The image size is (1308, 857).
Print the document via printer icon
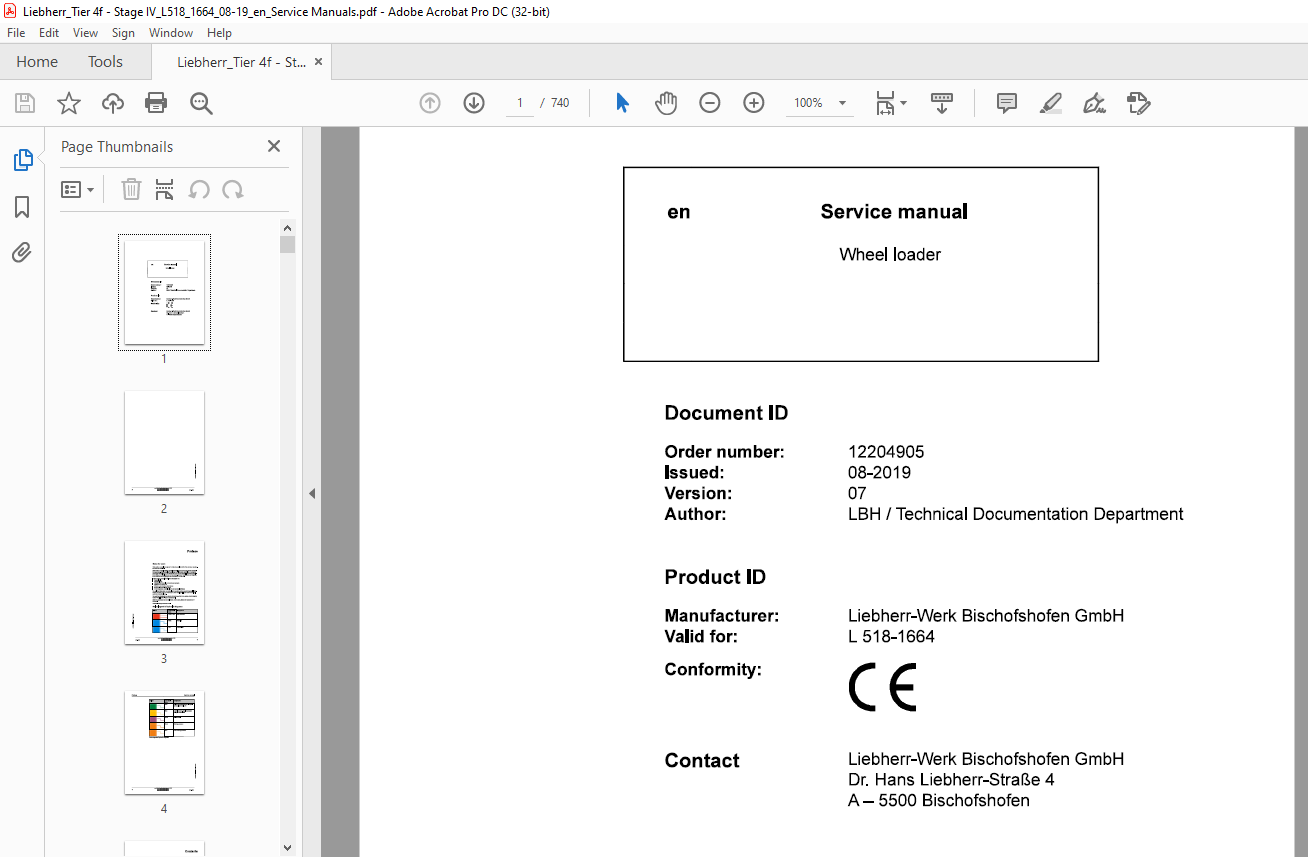[x=156, y=103]
